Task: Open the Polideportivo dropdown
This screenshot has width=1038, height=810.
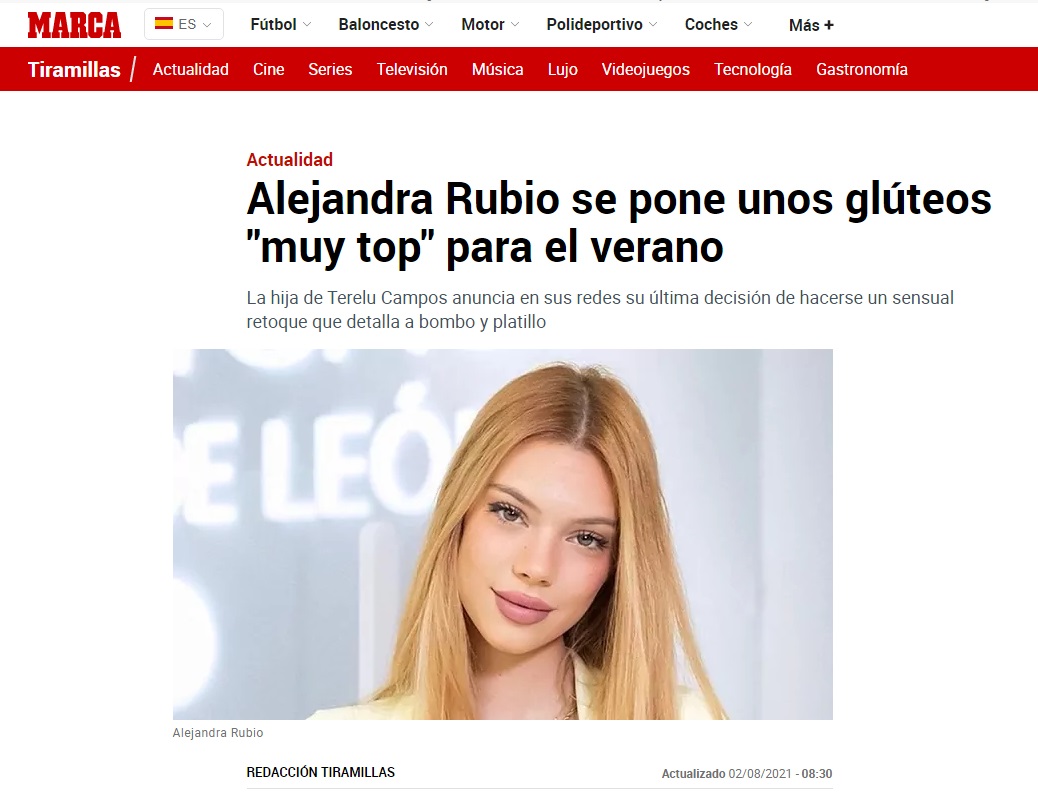Action: [x=602, y=24]
